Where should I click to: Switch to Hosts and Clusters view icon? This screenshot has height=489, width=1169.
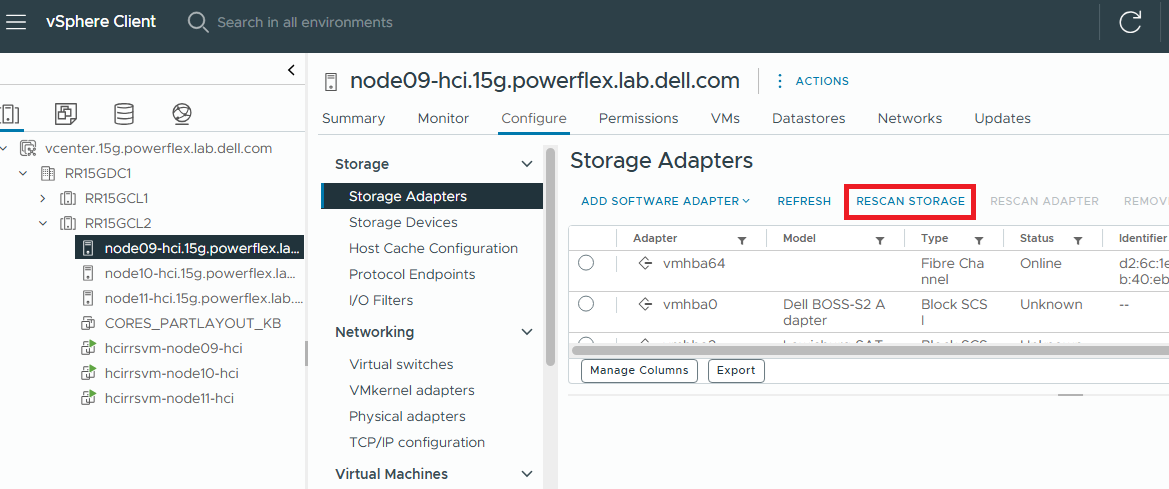10,114
